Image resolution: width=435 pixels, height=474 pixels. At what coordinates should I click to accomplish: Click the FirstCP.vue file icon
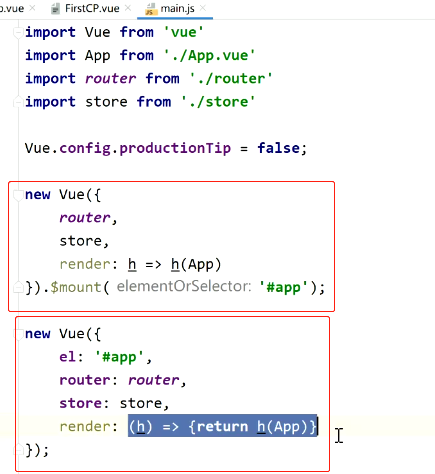[55, 9]
